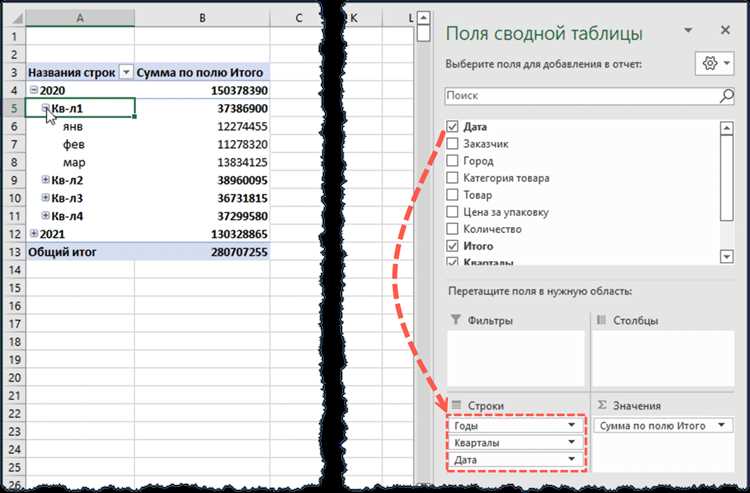Select cell with value 12274455
The height and width of the screenshot is (493, 750).
(202, 126)
